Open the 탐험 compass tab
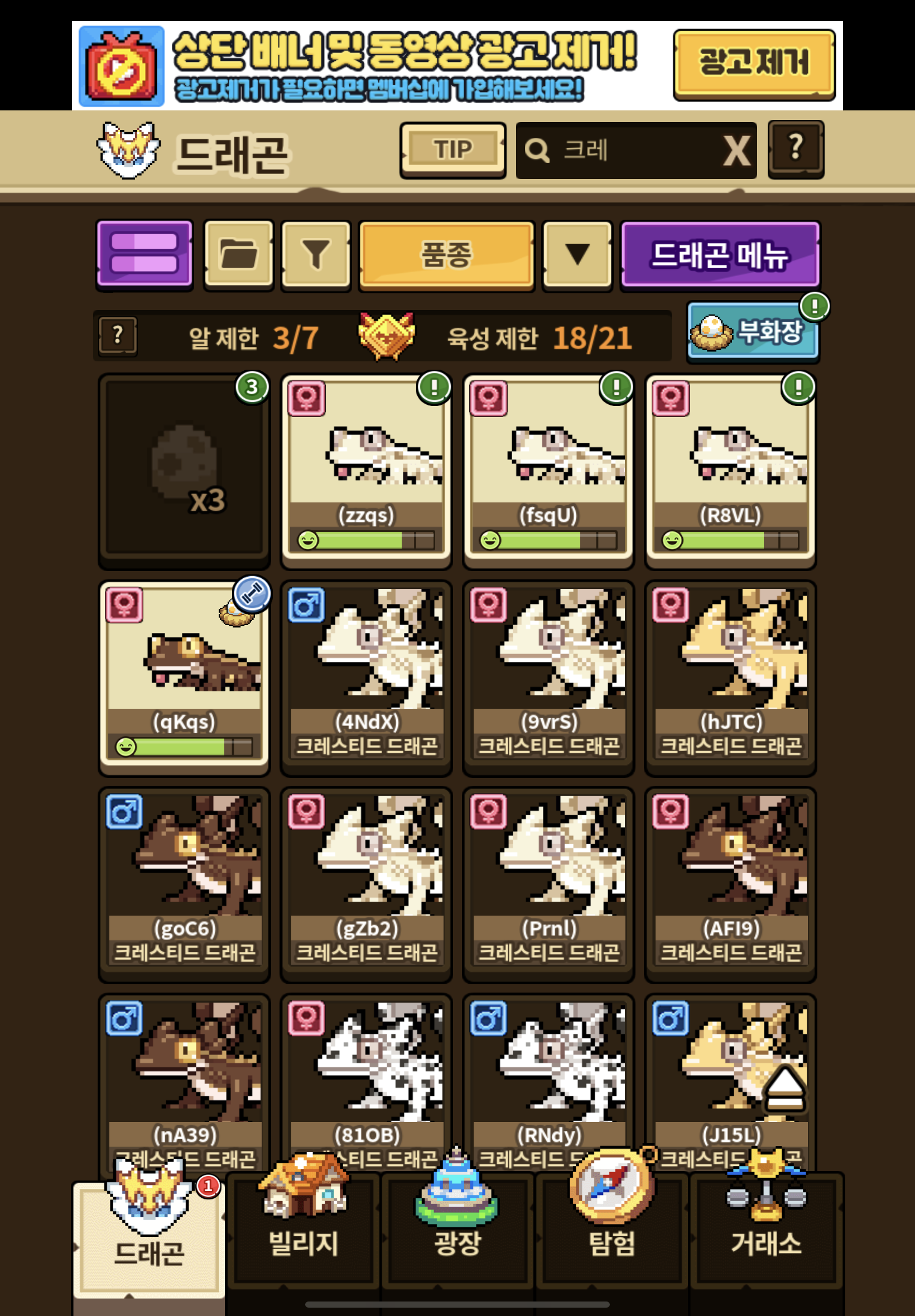Viewport: 915px width, 1316px height. [x=611, y=1228]
